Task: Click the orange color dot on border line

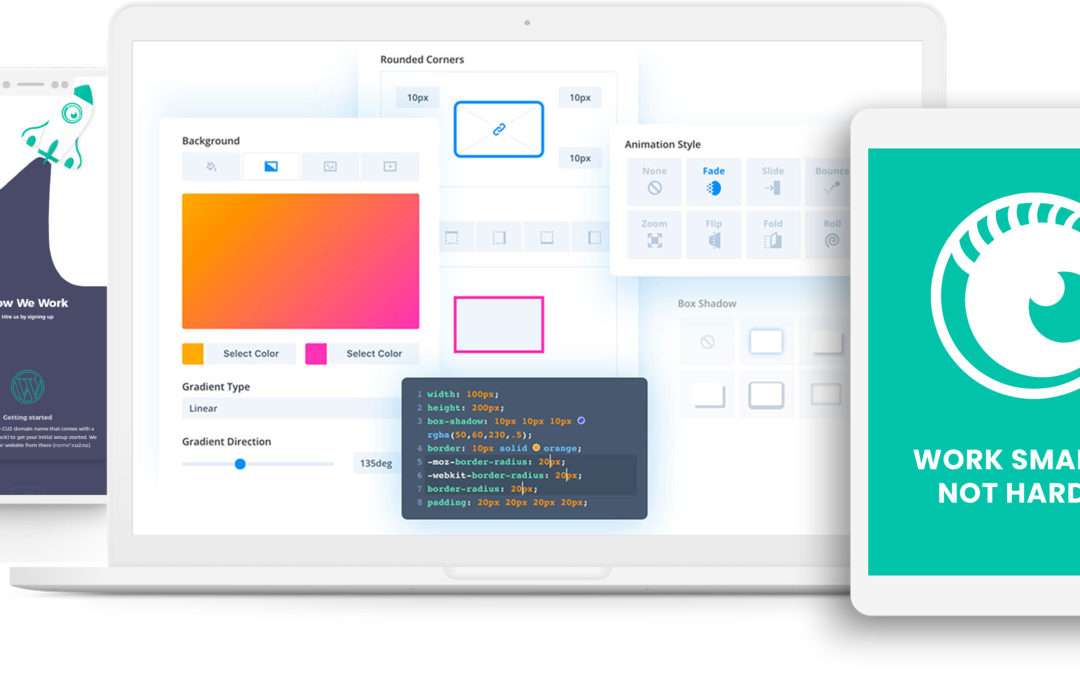Action: point(536,448)
